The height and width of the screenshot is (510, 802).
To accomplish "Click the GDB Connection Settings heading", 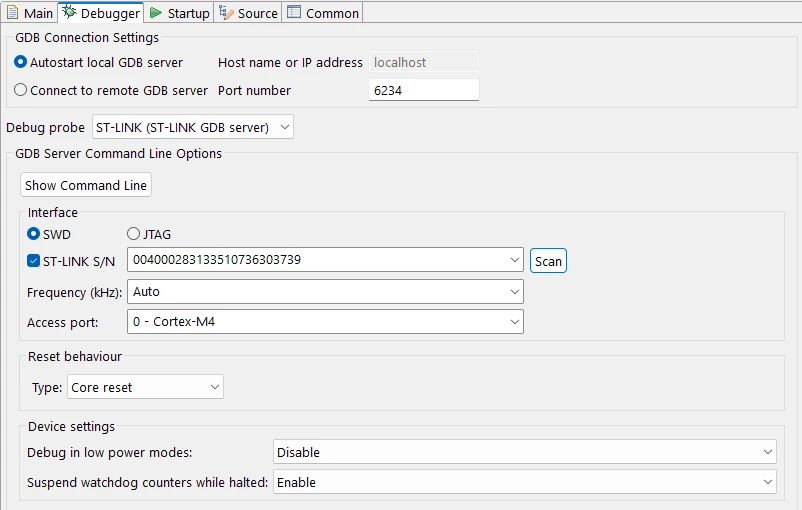I will (x=87, y=37).
